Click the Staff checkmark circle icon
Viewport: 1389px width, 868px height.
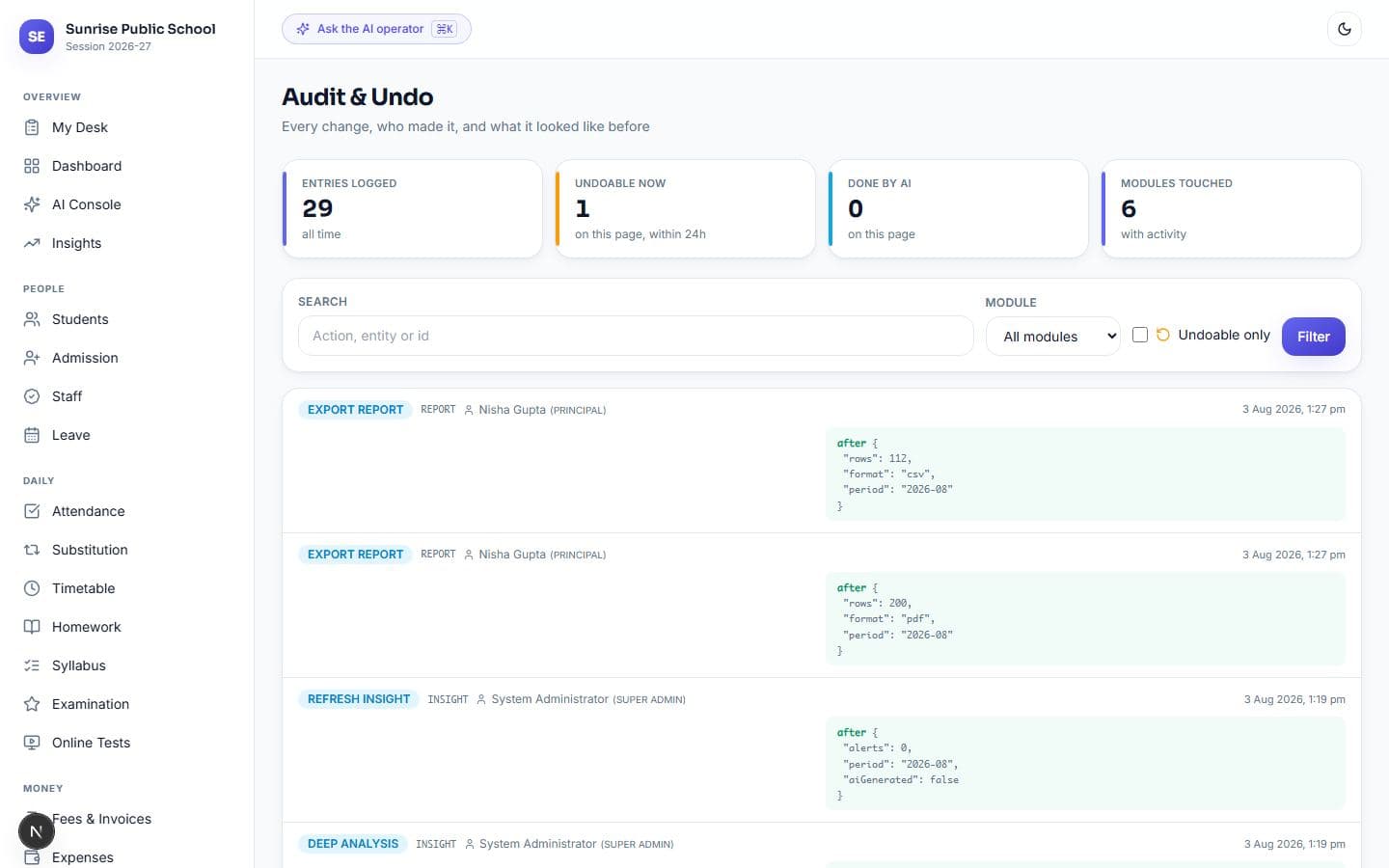pos(32,396)
